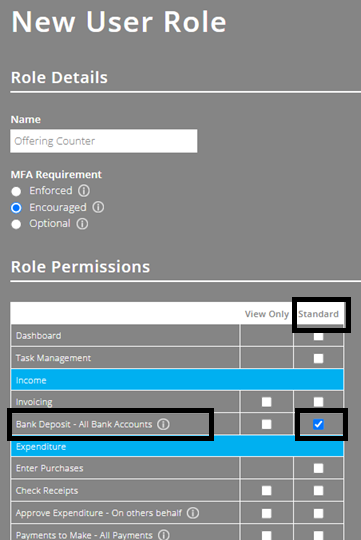Image resolution: width=361 pixels, height=540 pixels.
Task: Click the New User Role title
Action: point(119,22)
